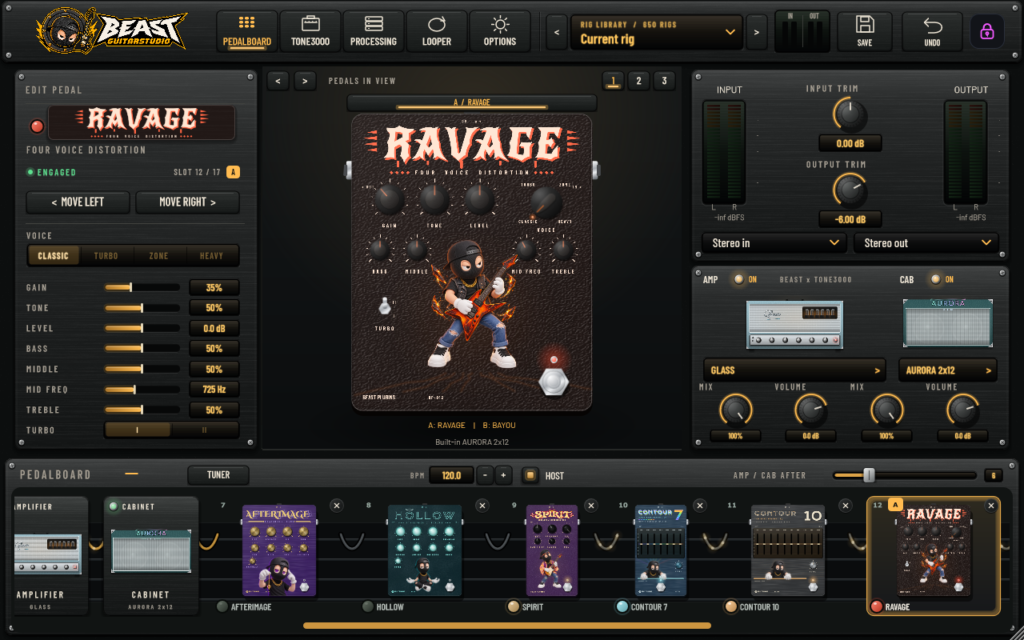Adjust the Gain slider
Image resolution: width=1024 pixels, height=640 pixels.
pyautogui.click(x=142, y=287)
